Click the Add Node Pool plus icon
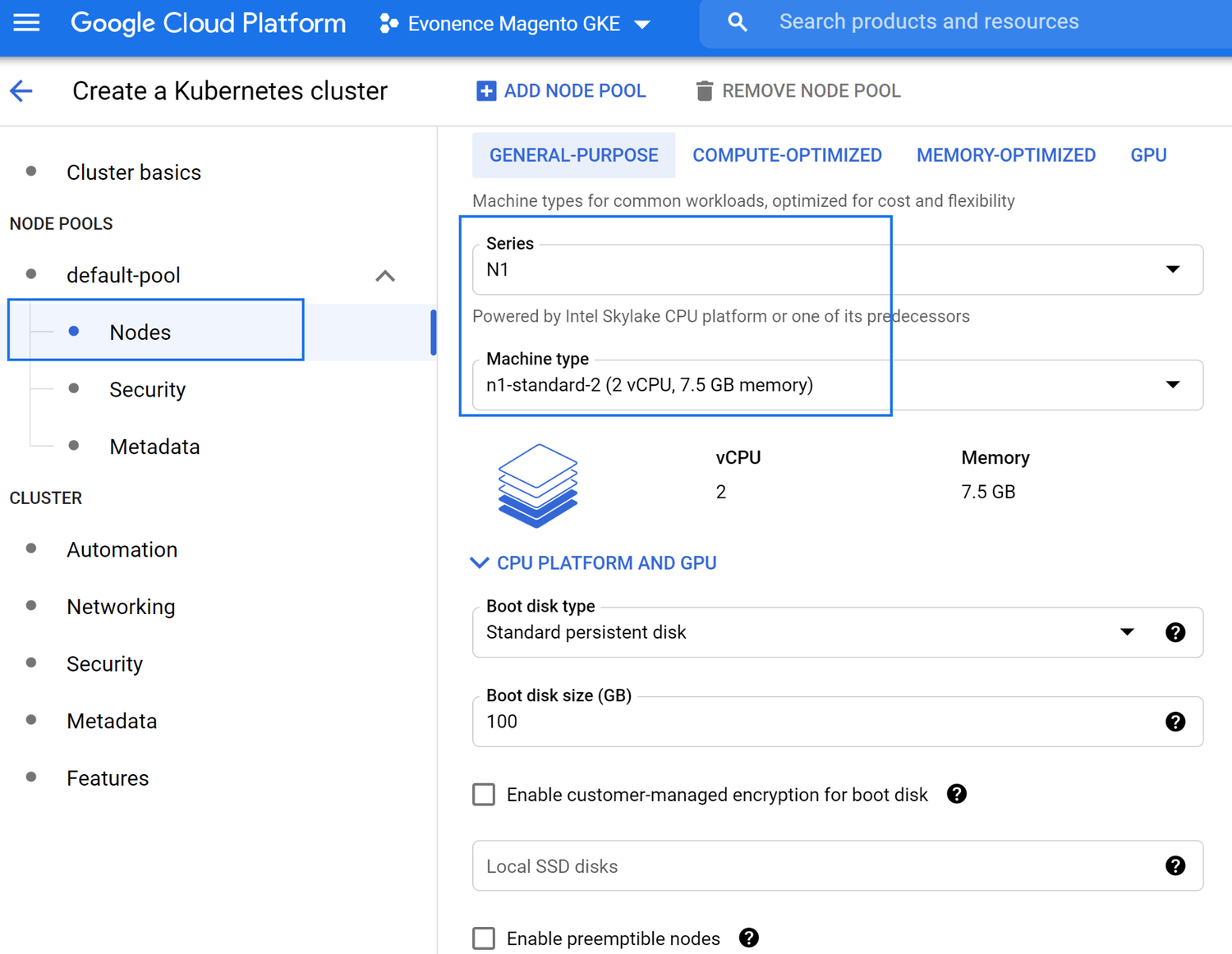 (x=486, y=91)
